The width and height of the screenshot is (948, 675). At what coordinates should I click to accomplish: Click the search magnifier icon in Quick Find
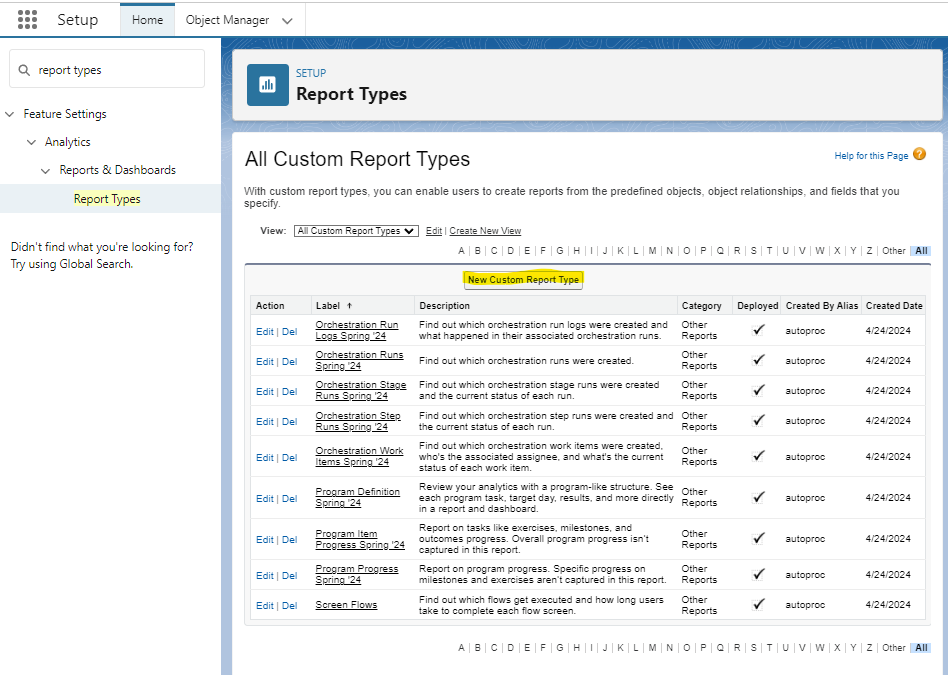point(24,70)
